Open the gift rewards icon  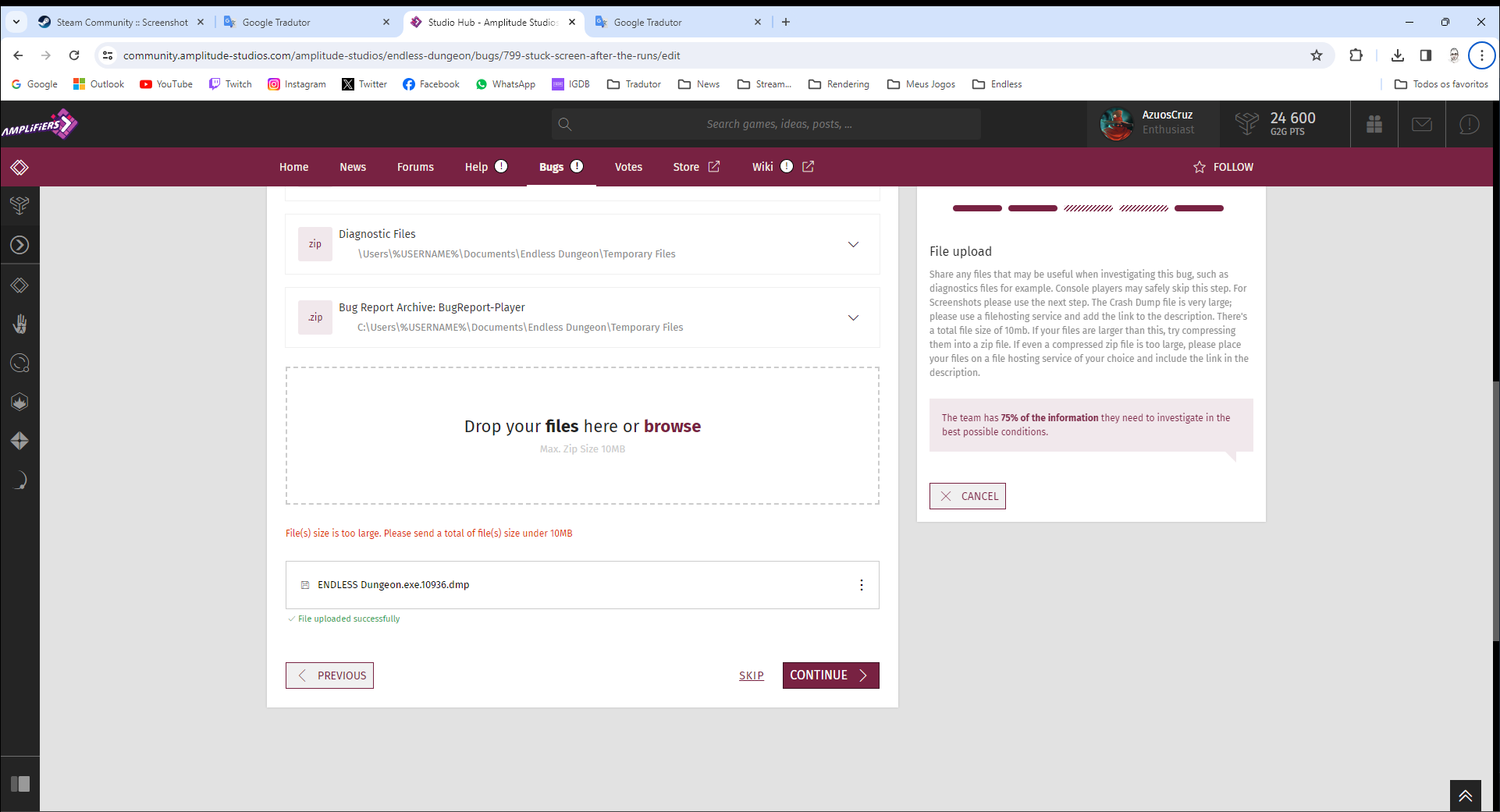1374,124
